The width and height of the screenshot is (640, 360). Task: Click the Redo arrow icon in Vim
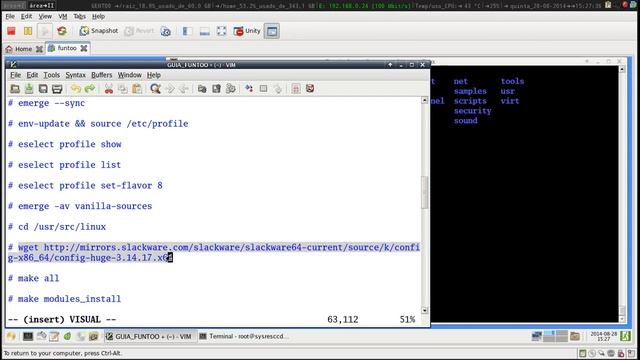pyautogui.click(x=90, y=89)
